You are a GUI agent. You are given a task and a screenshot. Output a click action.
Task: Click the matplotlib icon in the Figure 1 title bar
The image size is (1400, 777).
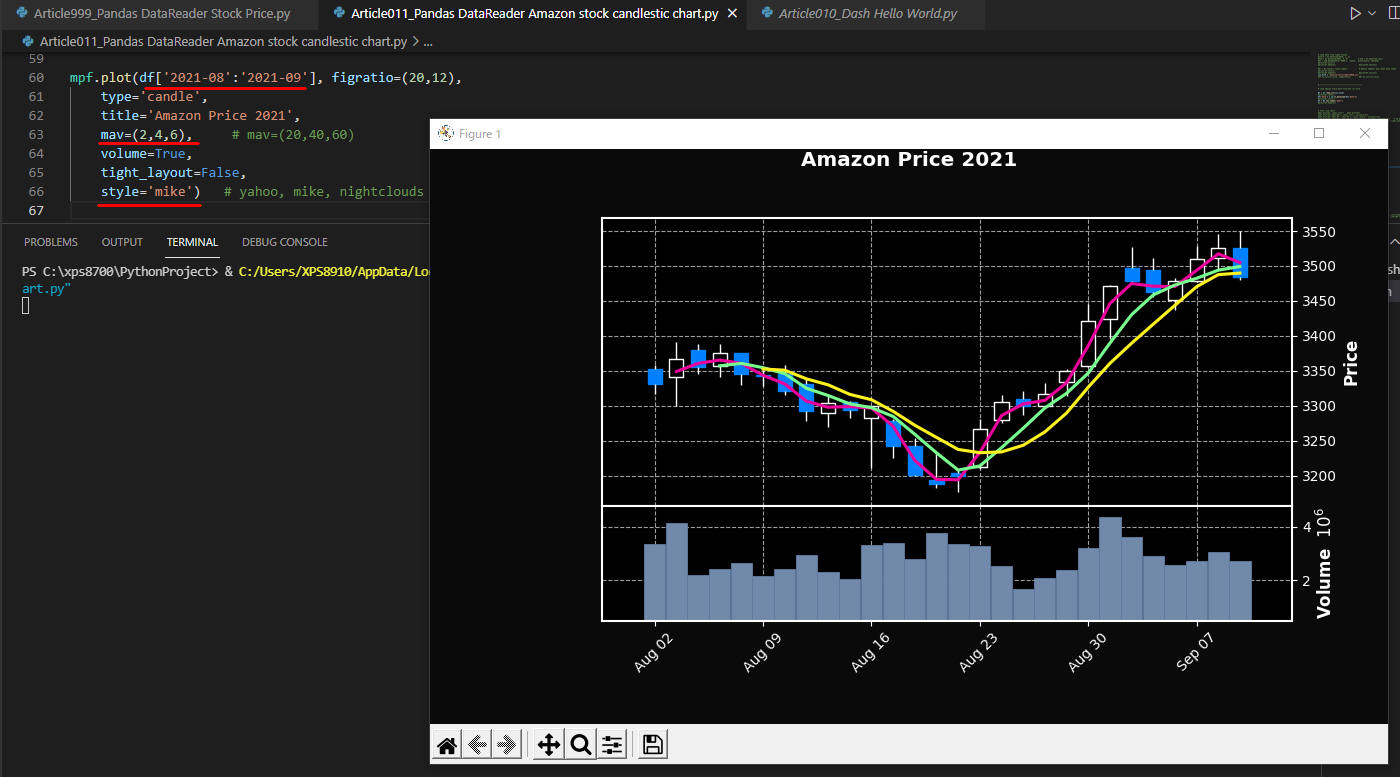pos(446,133)
